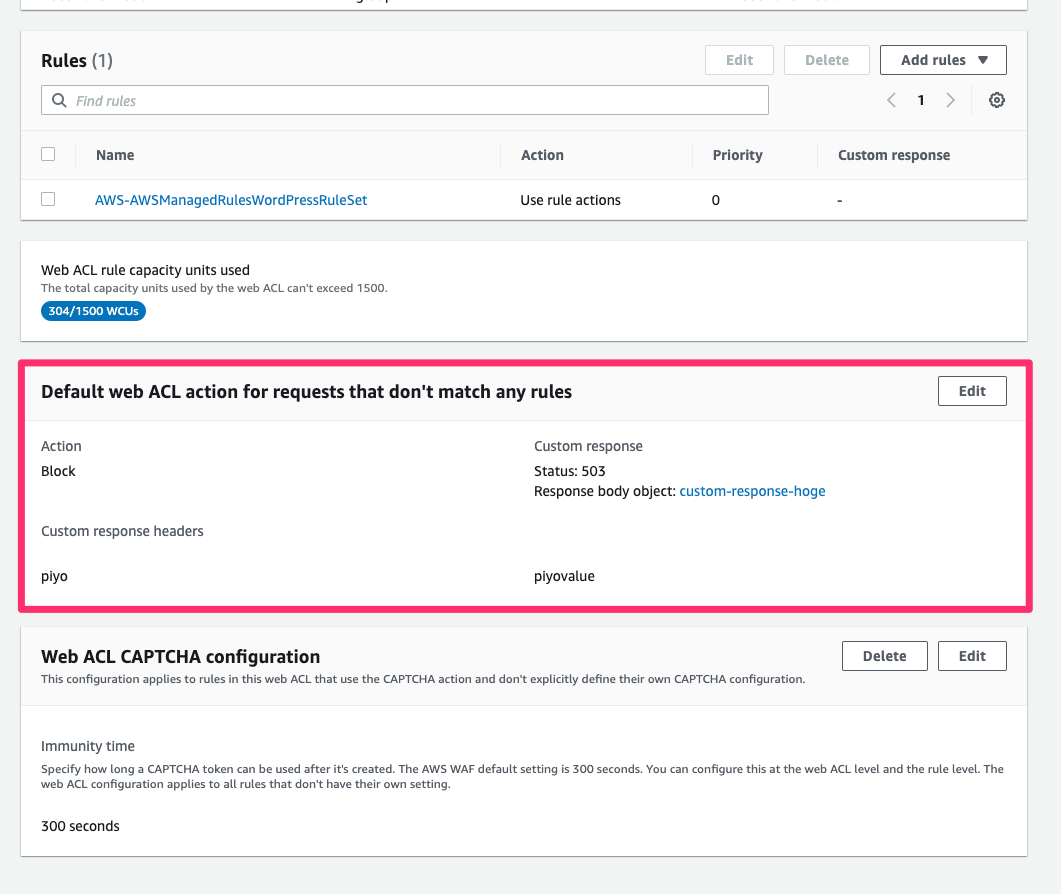Click the previous page chevron
The width and height of the screenshot is (1061, 894).
(x=891, y=100)
